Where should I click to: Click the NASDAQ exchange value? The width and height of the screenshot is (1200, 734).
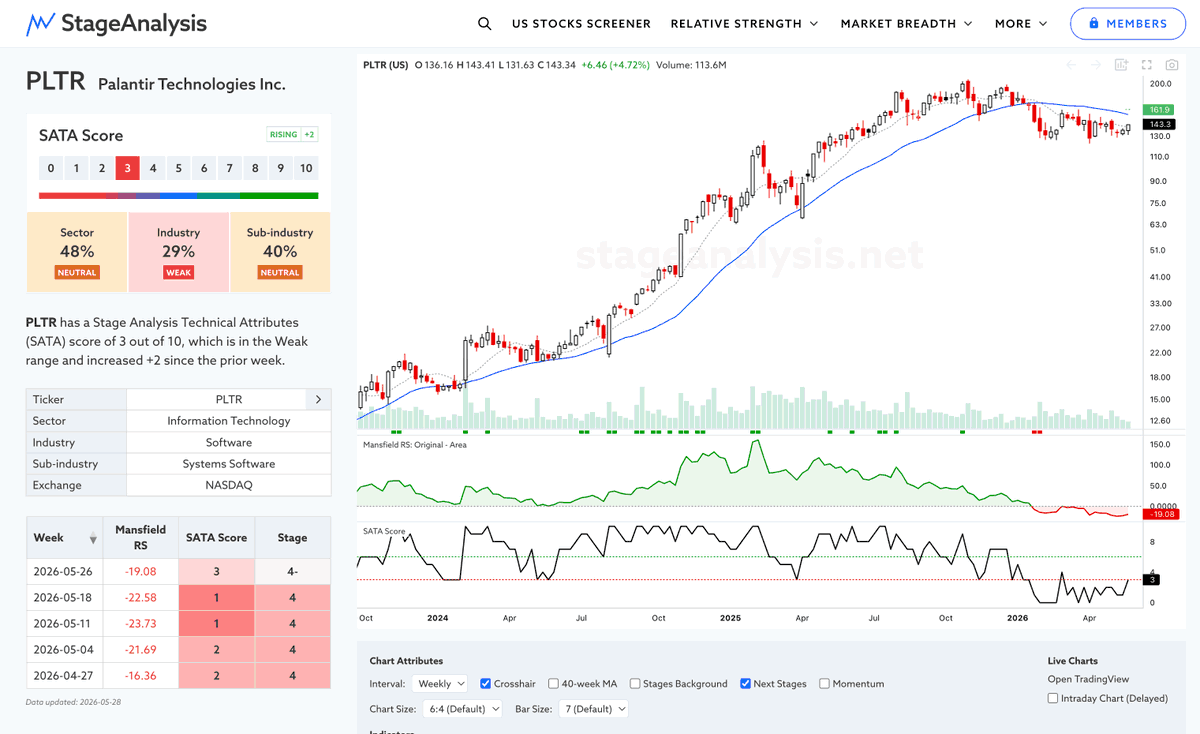229,485
